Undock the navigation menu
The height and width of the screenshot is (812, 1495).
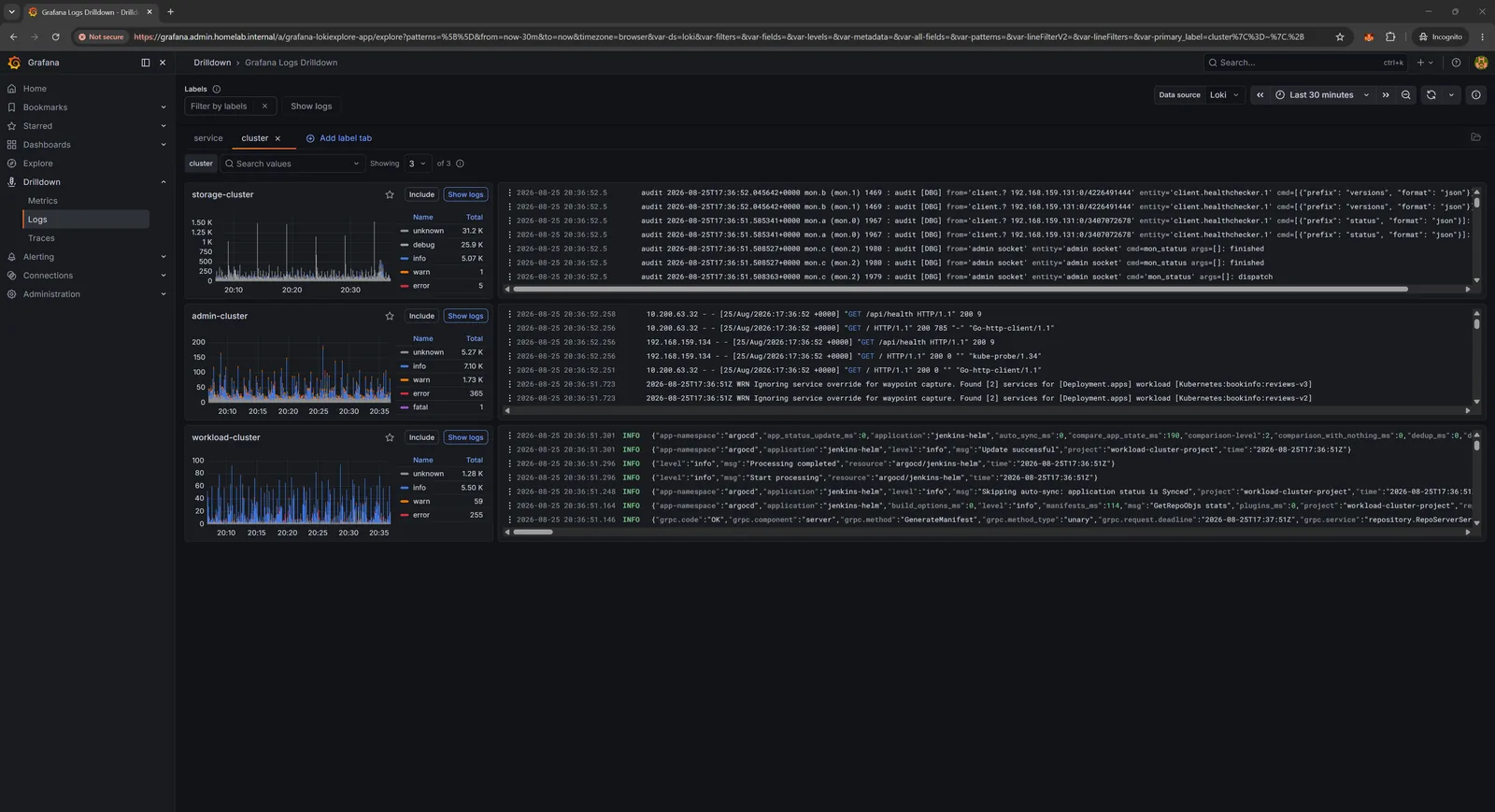[145, 63]
